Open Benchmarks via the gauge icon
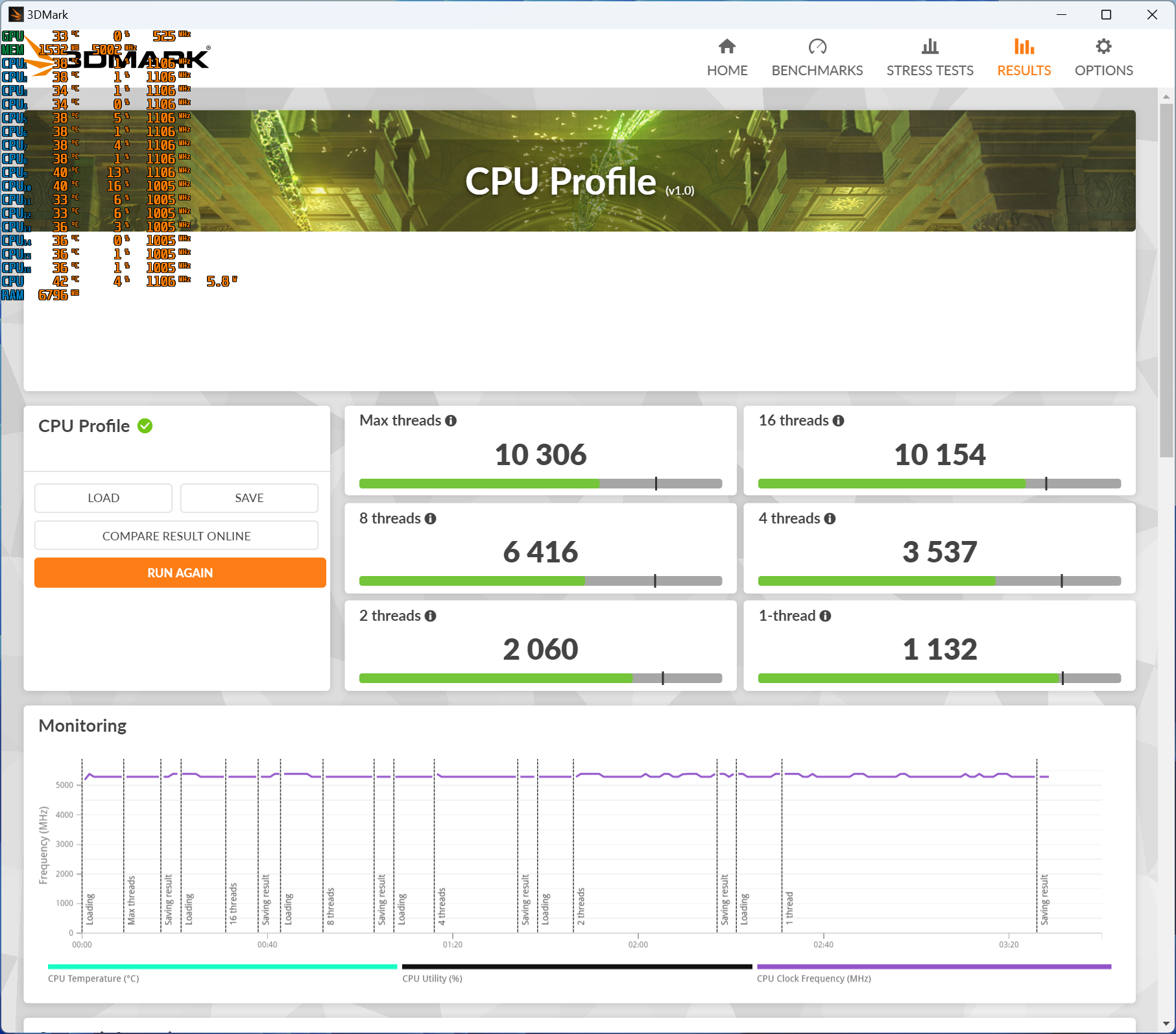 point(817,47)
